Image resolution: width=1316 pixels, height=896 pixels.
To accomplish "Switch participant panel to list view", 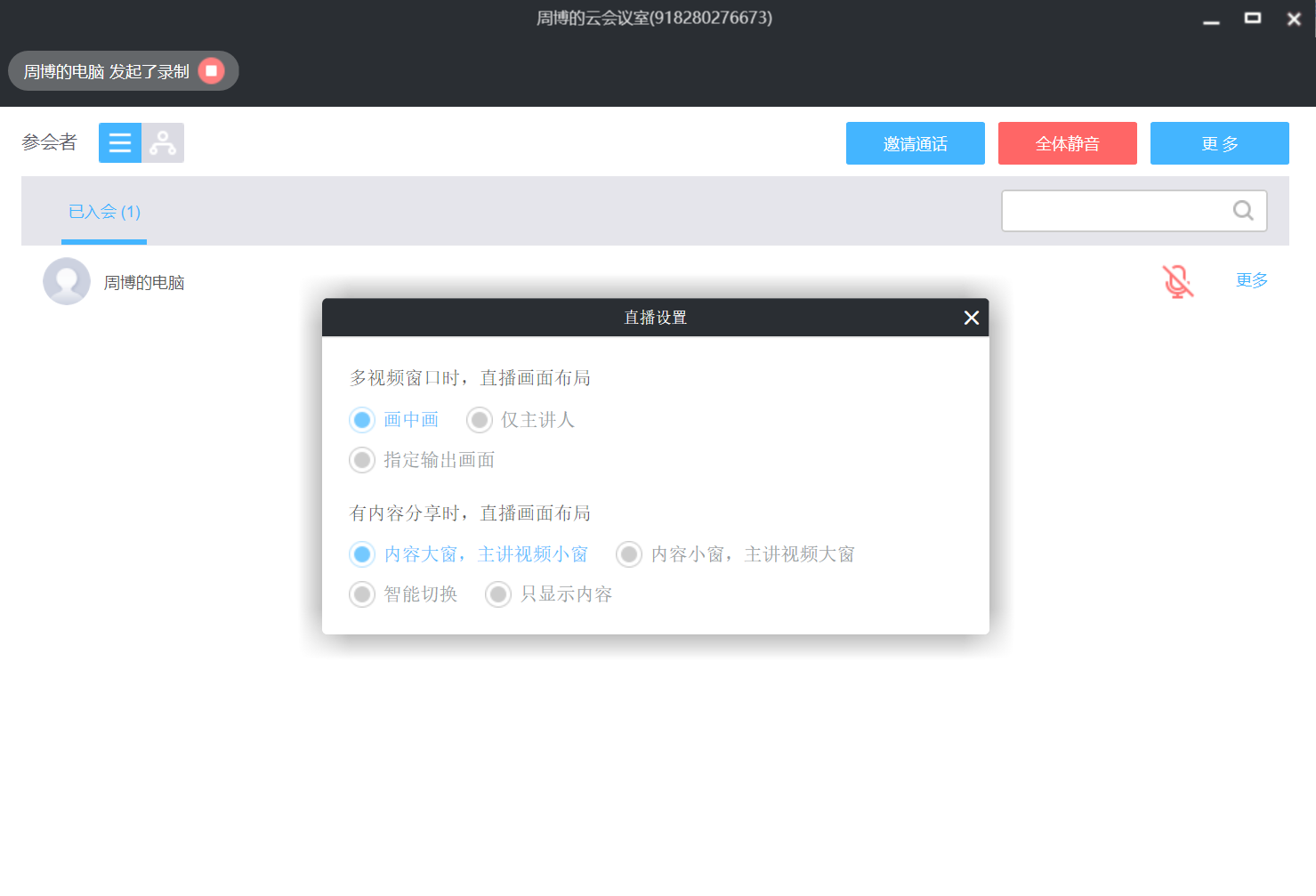I will point(120,142).
